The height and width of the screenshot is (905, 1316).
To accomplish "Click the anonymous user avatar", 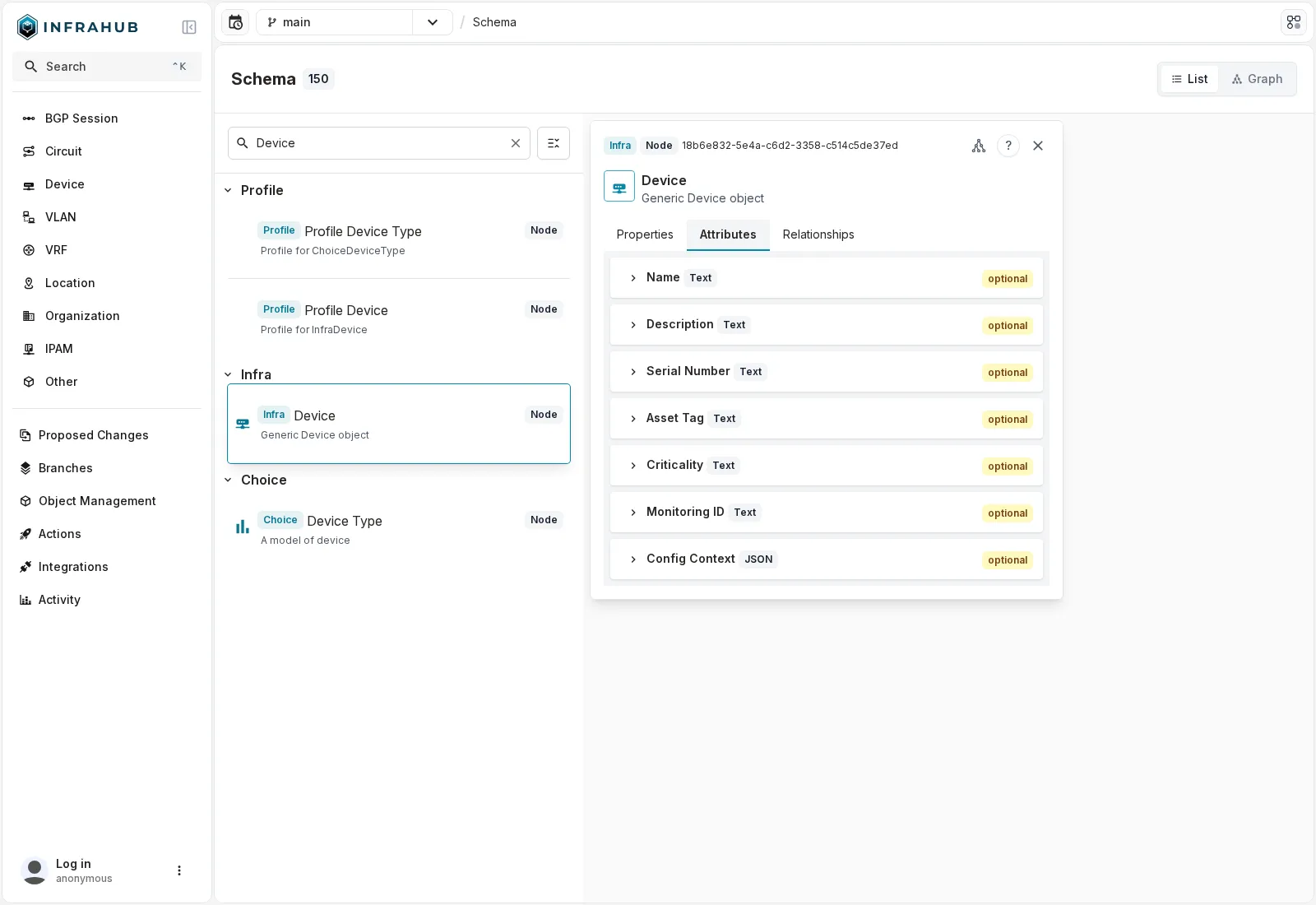I will tap(35, 870).
